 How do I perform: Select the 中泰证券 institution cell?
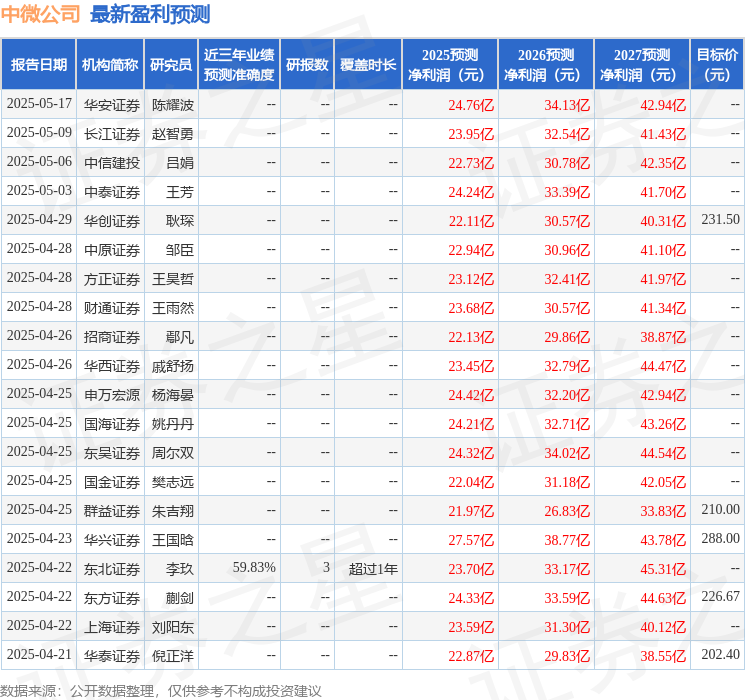(x=112, y=192)
